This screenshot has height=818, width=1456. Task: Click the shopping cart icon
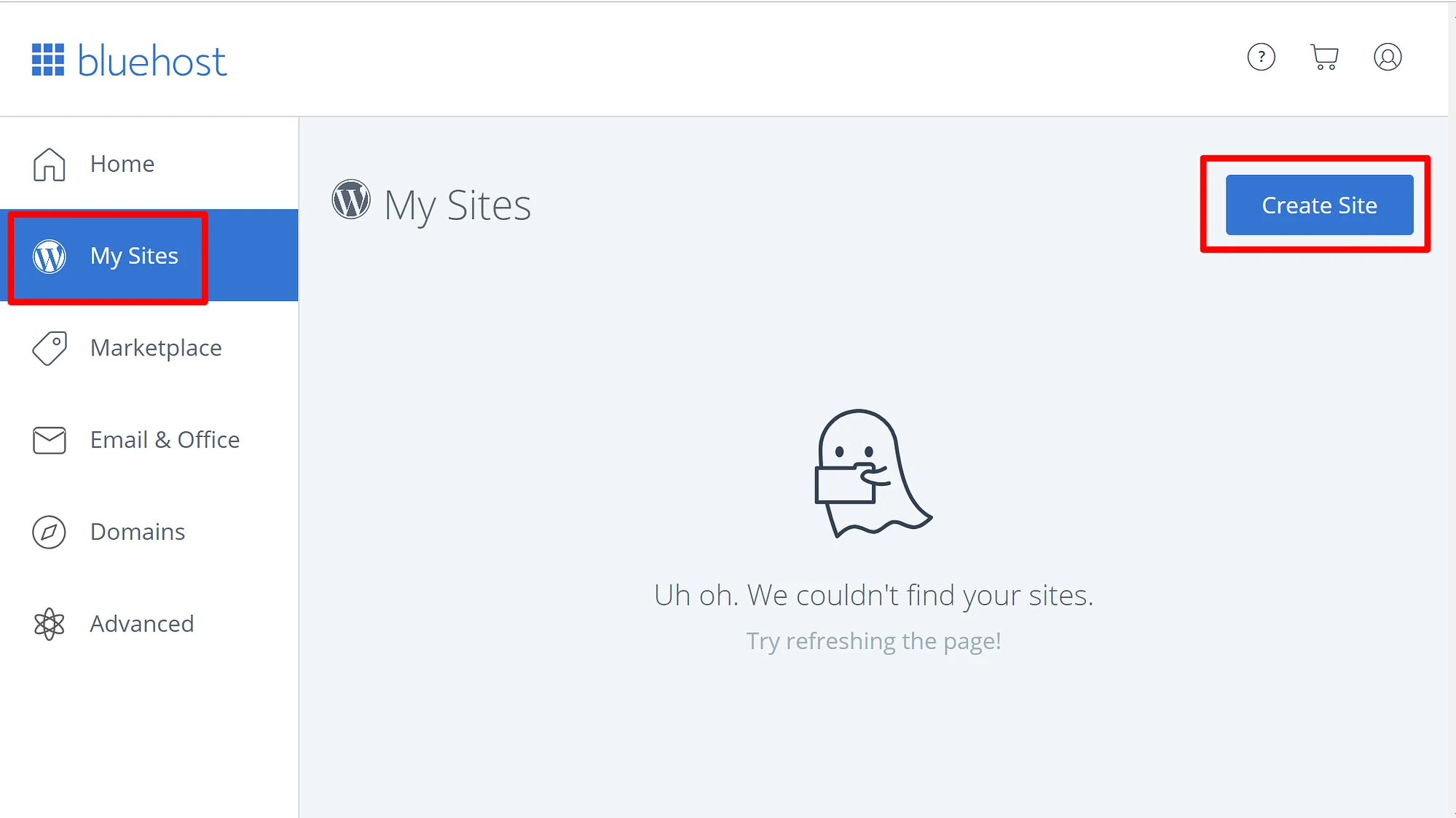(x=1324, y=57)
